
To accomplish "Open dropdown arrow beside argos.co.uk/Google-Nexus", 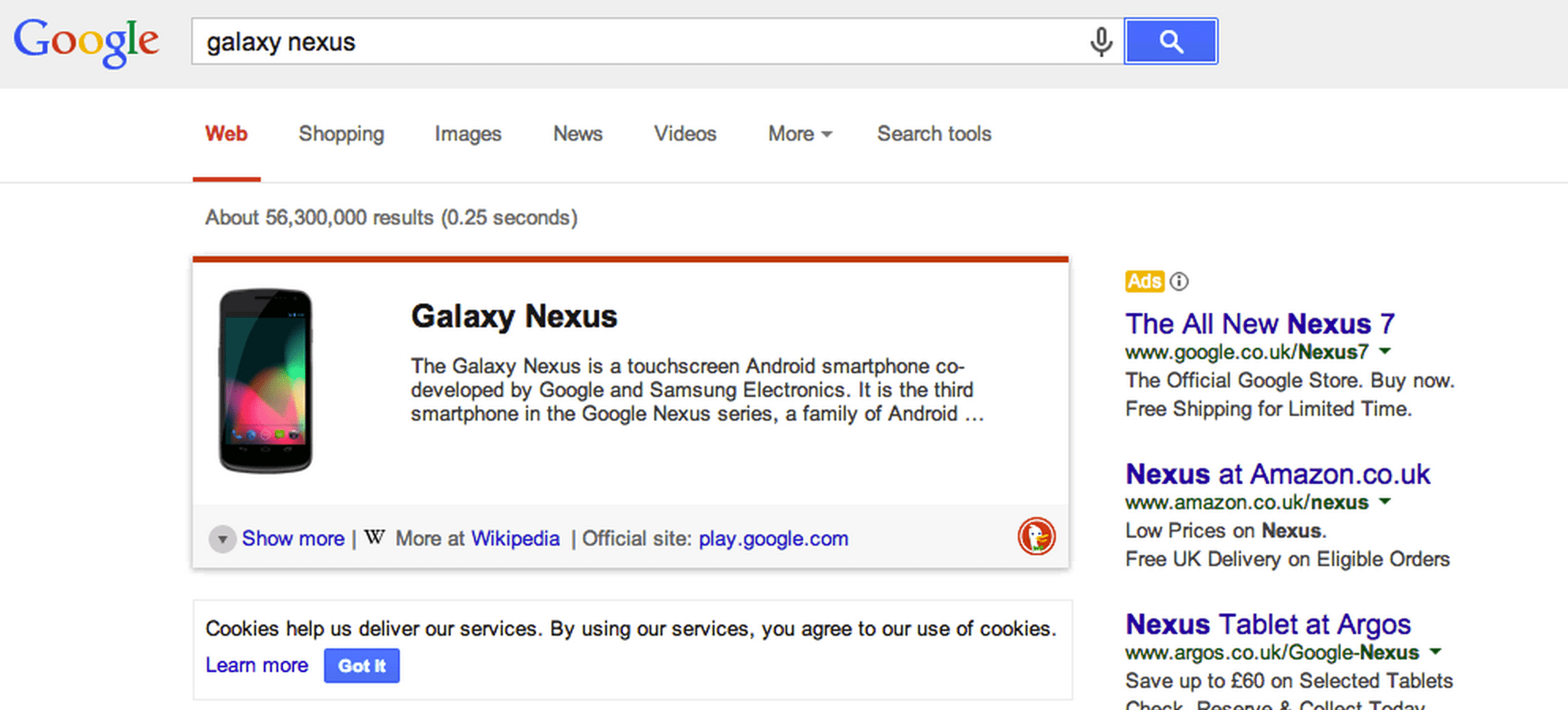I will pos(1436,651).
